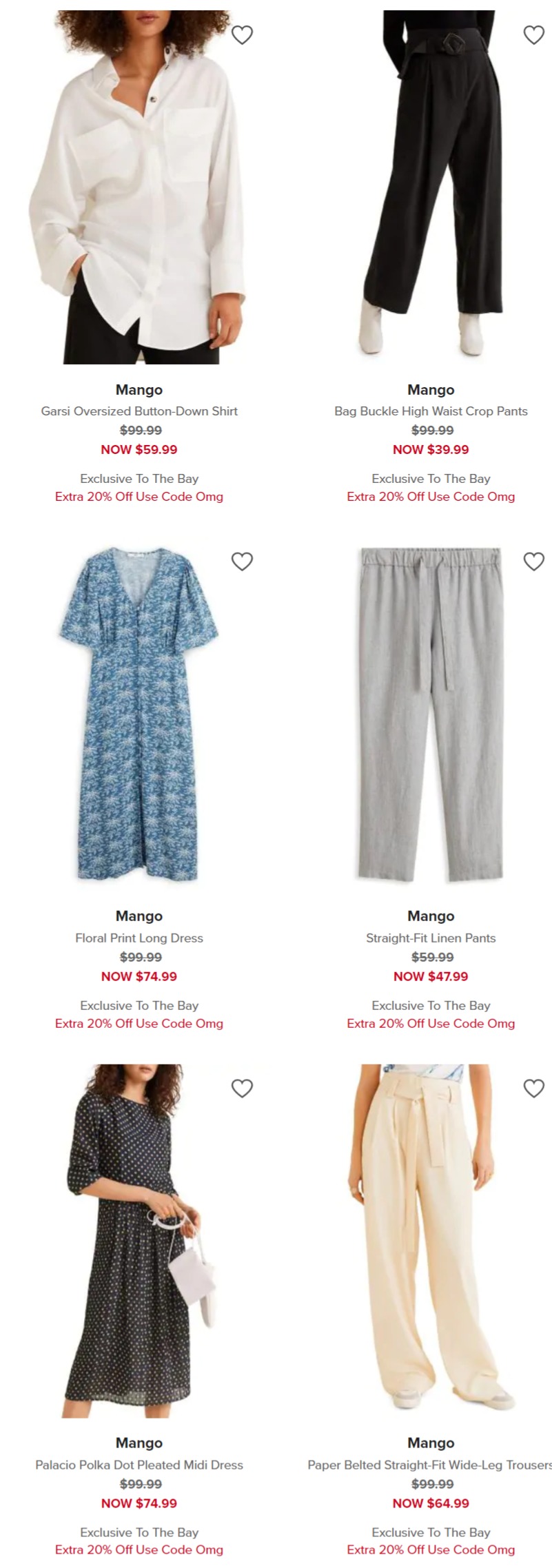The image size is (552, 1568).
Task: View the blue floral dress photo
Action: [x=139, y=714]
